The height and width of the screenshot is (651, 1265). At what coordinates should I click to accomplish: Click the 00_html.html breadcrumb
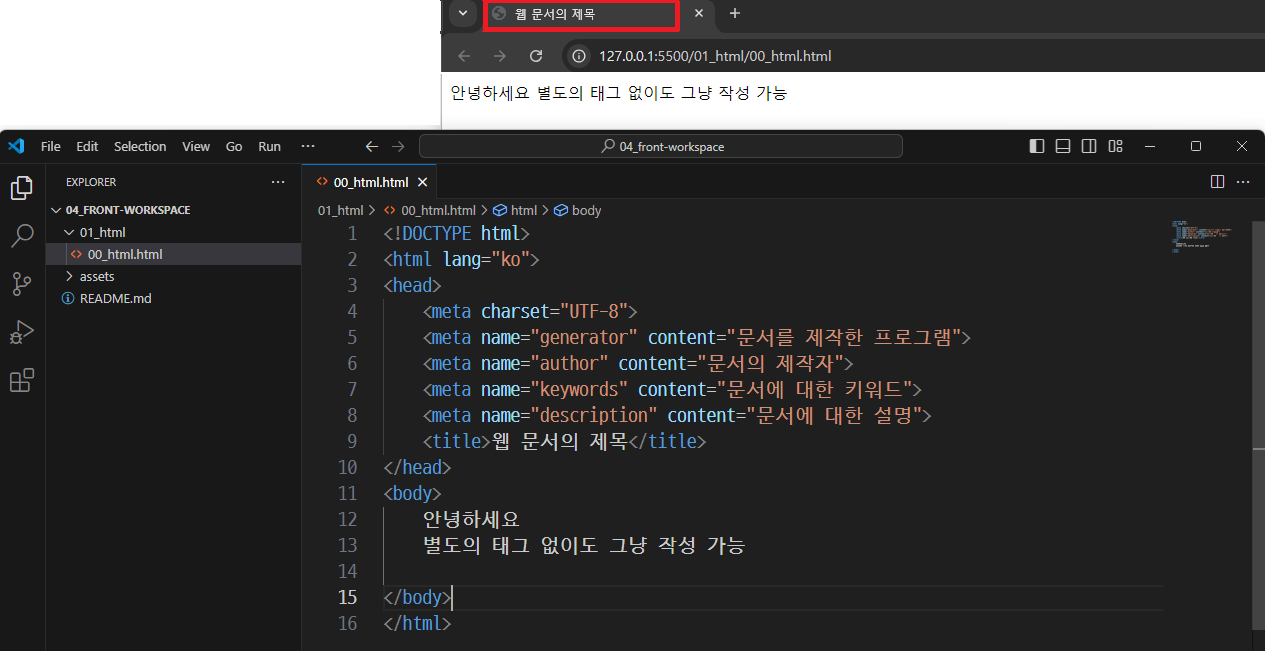[x=430, y=211]
